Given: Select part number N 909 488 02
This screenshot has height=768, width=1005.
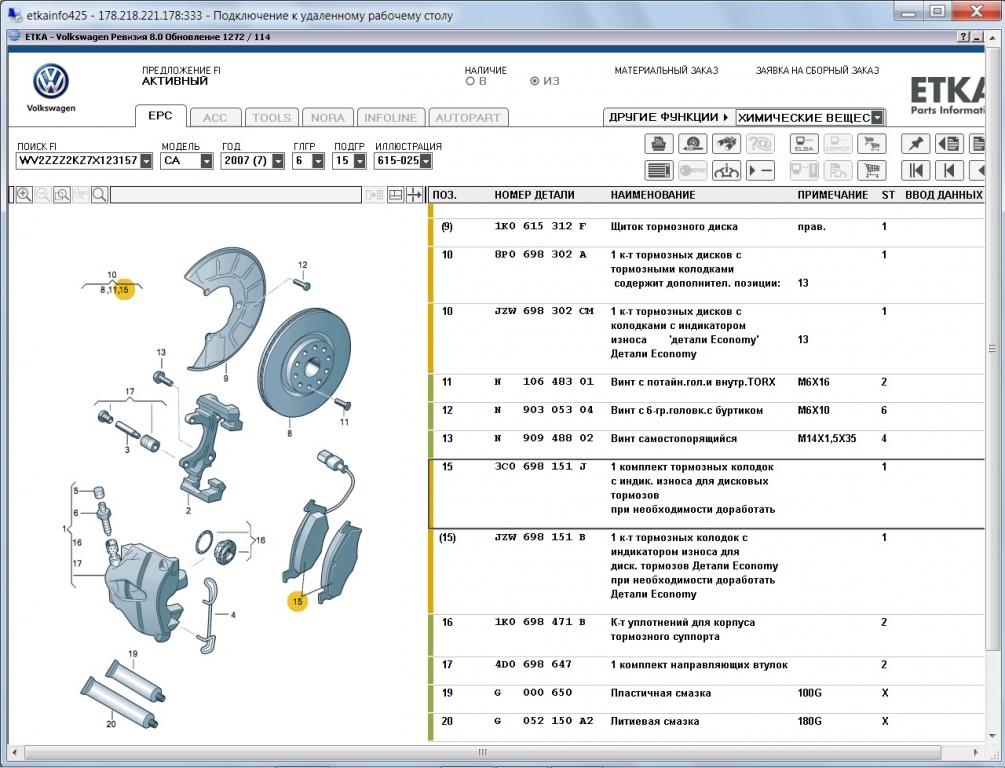Looking at the screenshot, I should tap(544, 438).
